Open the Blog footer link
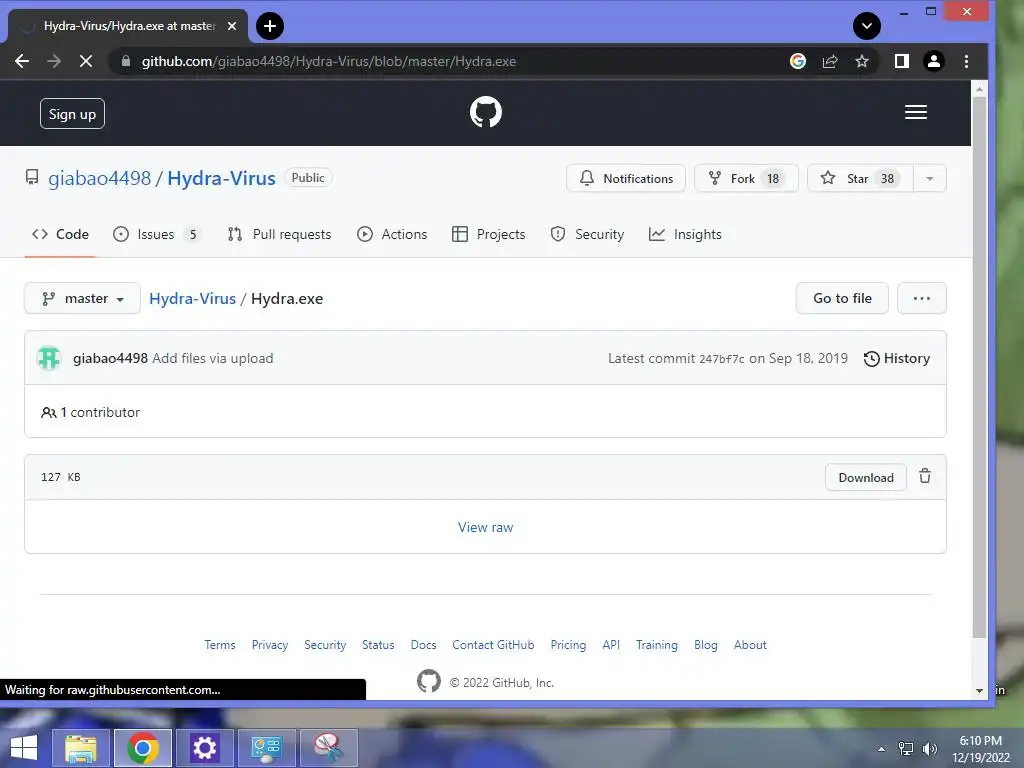The width and height of the screenshot is (1024, 768). click(705, 645)
